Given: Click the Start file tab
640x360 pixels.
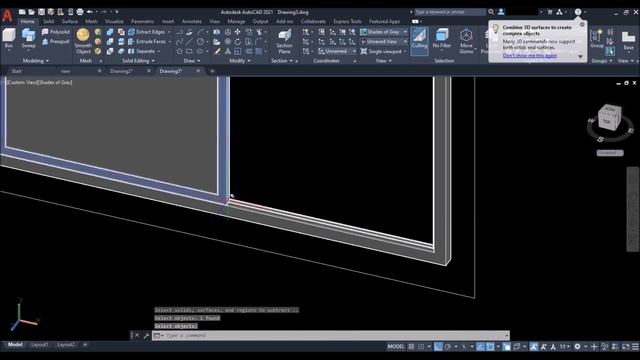Looking at the screenshot, I should [17, 71].
